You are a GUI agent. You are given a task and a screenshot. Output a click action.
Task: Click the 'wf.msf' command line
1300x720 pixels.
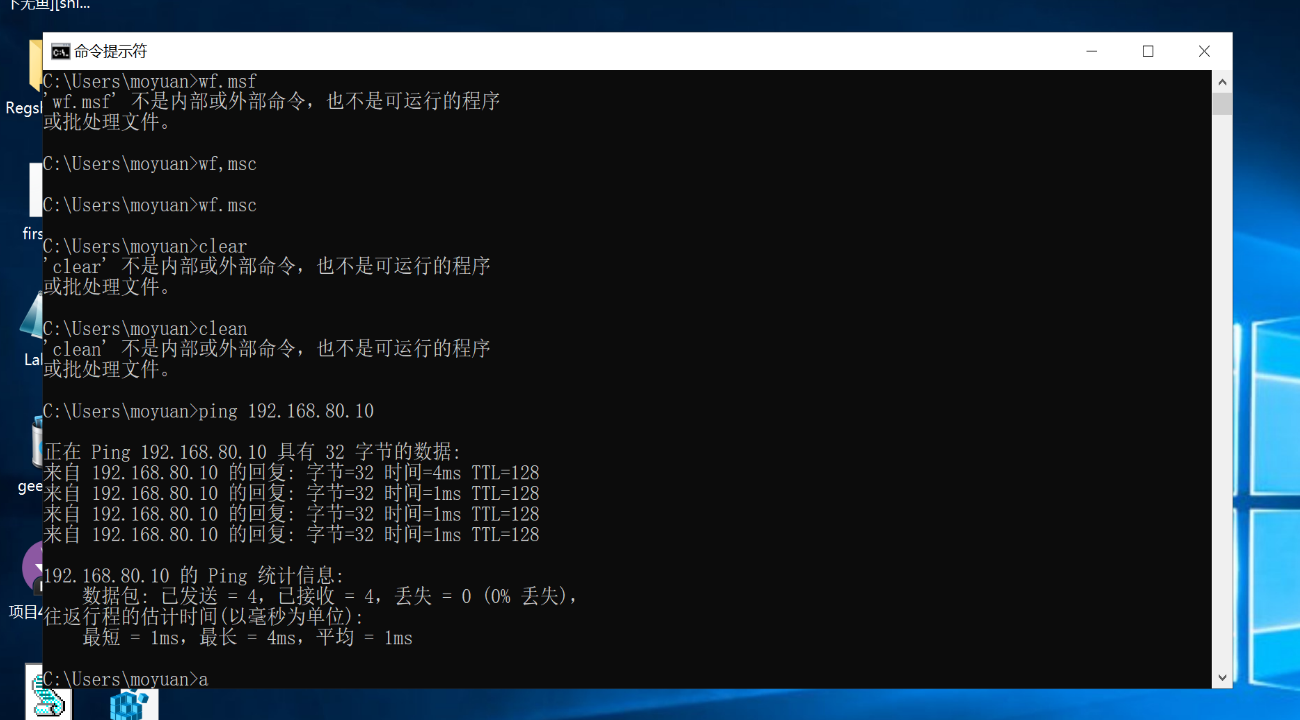[x=150, y=81]
